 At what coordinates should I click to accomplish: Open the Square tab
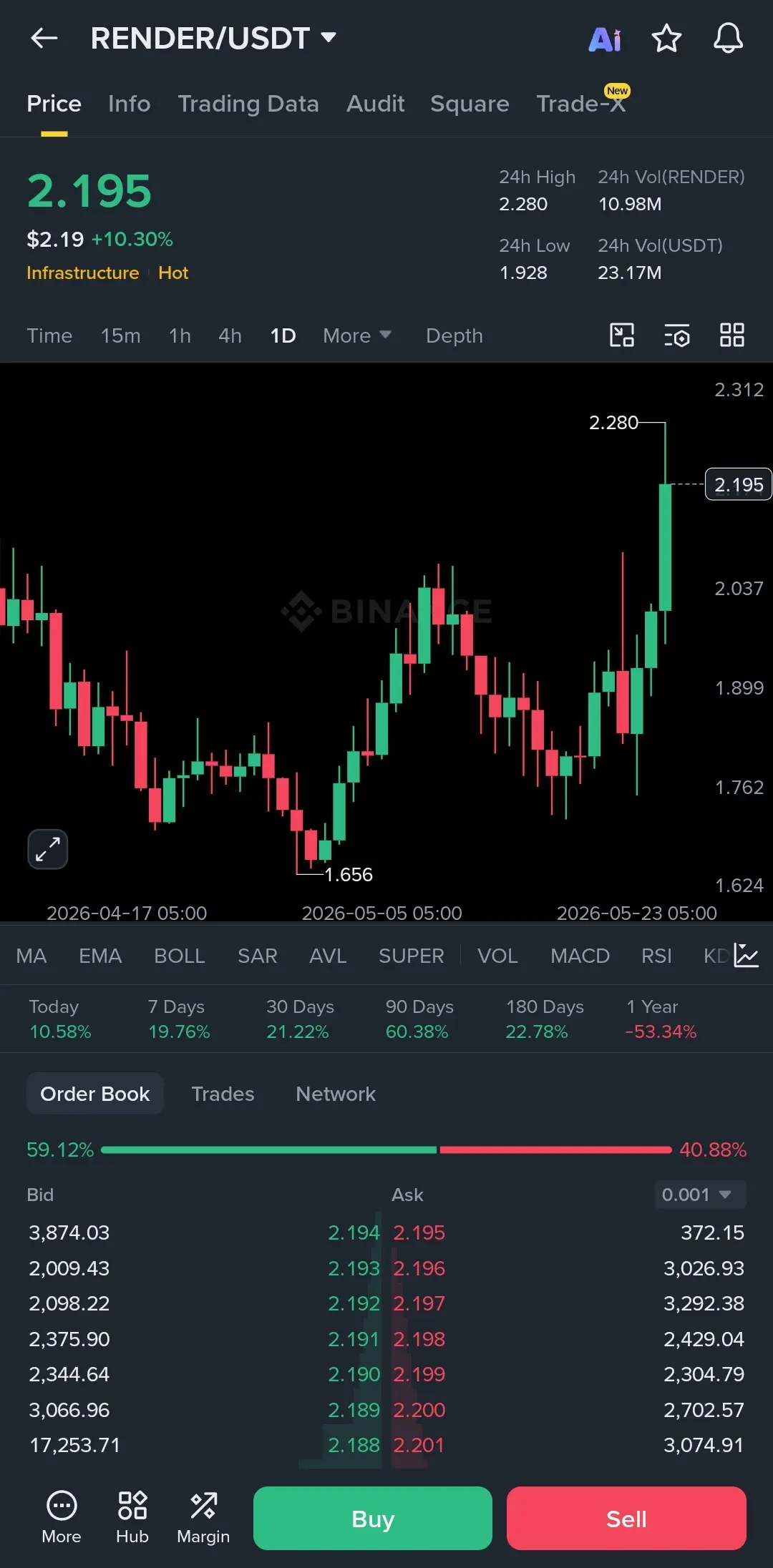470,104
